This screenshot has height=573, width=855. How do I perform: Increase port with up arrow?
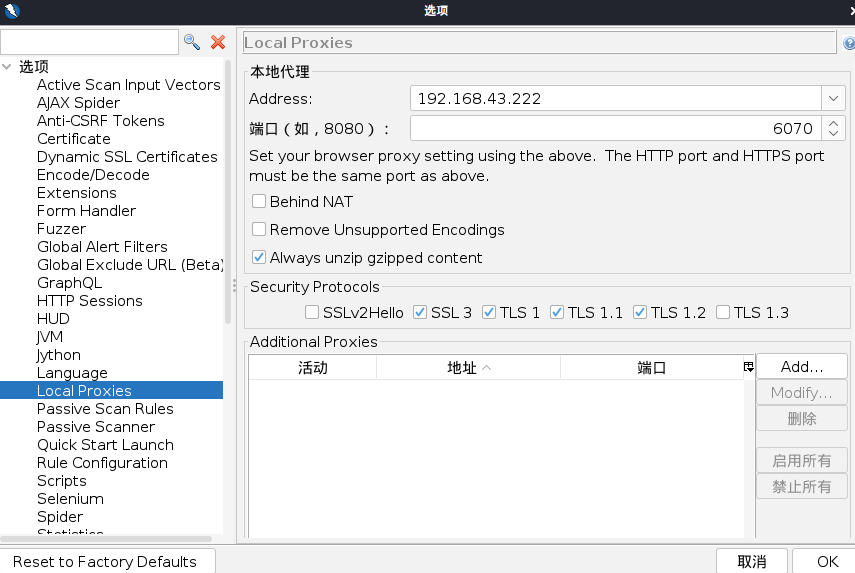833,123
